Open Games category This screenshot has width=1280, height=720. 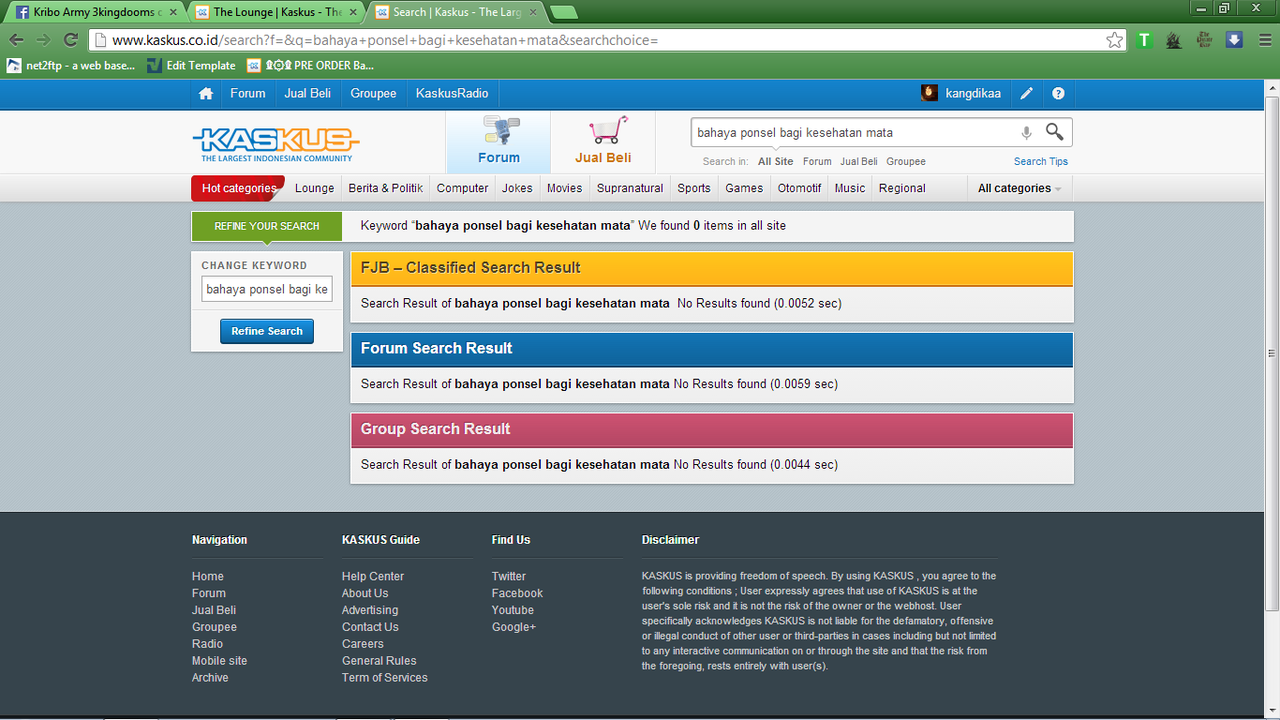click(x=744, y=188)
